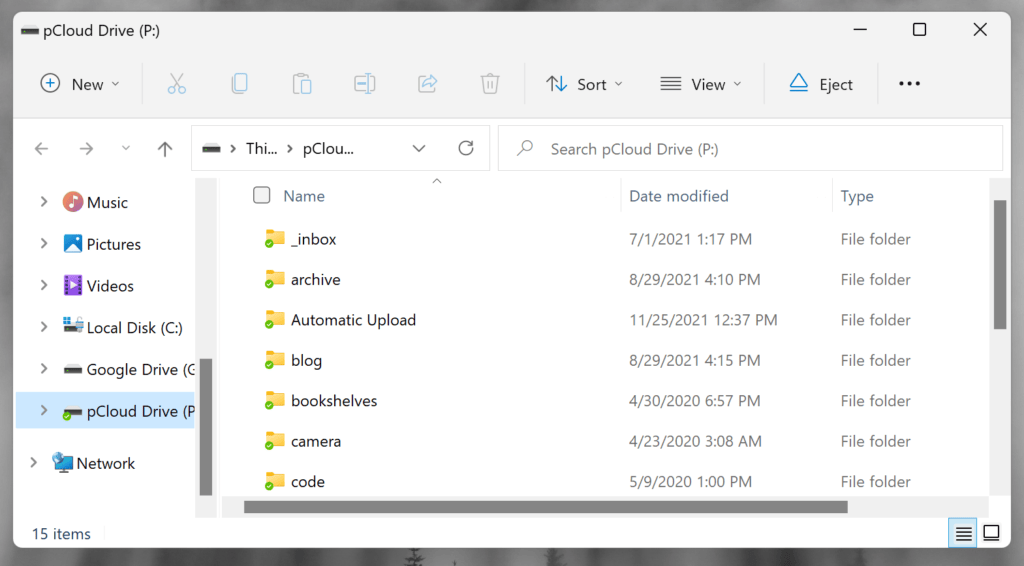Screen dimensions: 1024x566
Task: Open the address bar history dropdown
Action: coord(419,149)
